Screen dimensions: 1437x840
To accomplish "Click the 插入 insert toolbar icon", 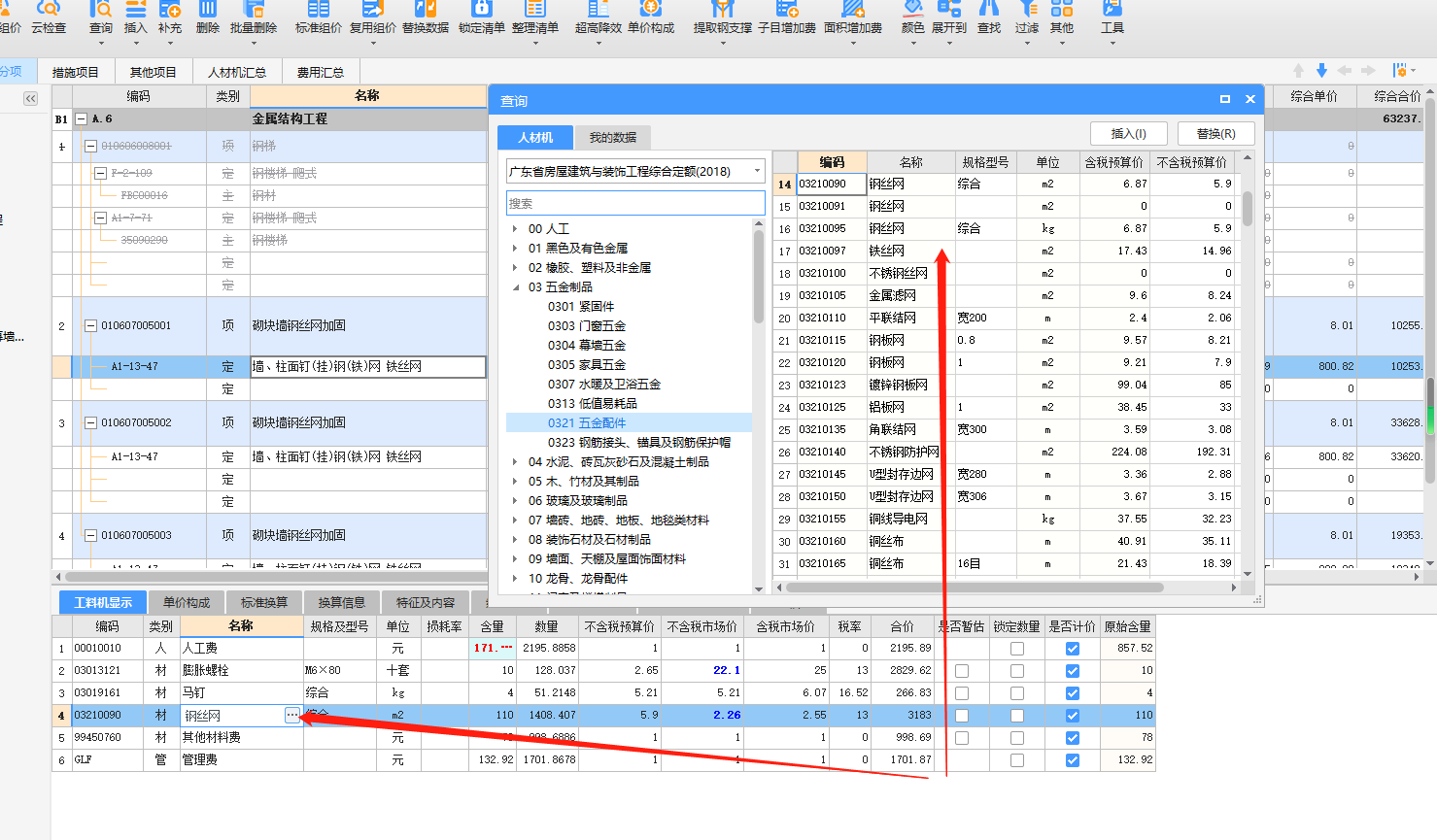I will [136, 17].
